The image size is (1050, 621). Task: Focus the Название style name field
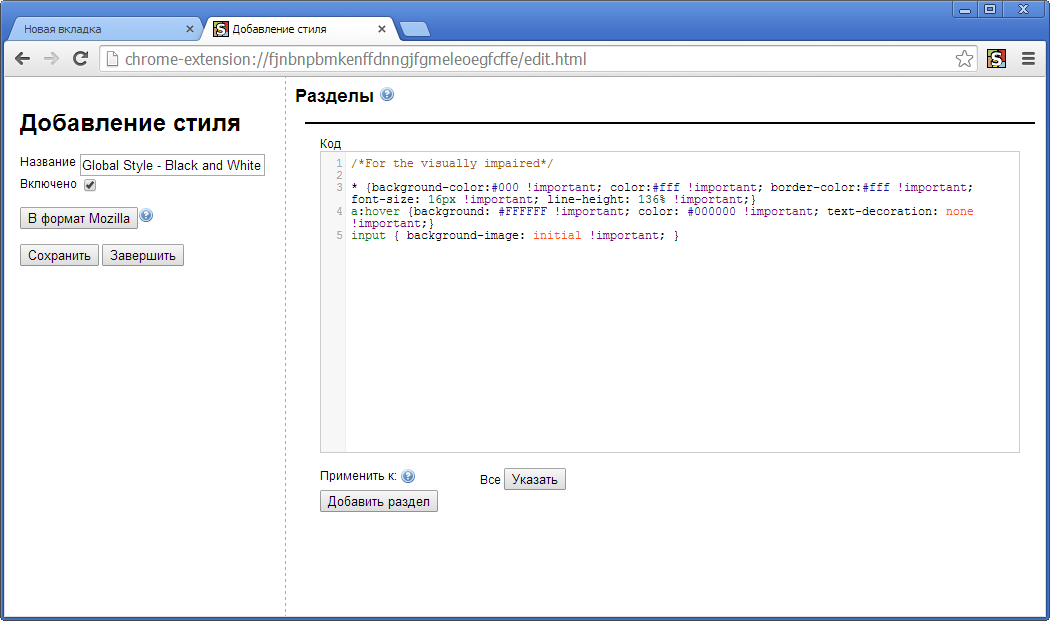pyautogui.click(x=172, y=165)
